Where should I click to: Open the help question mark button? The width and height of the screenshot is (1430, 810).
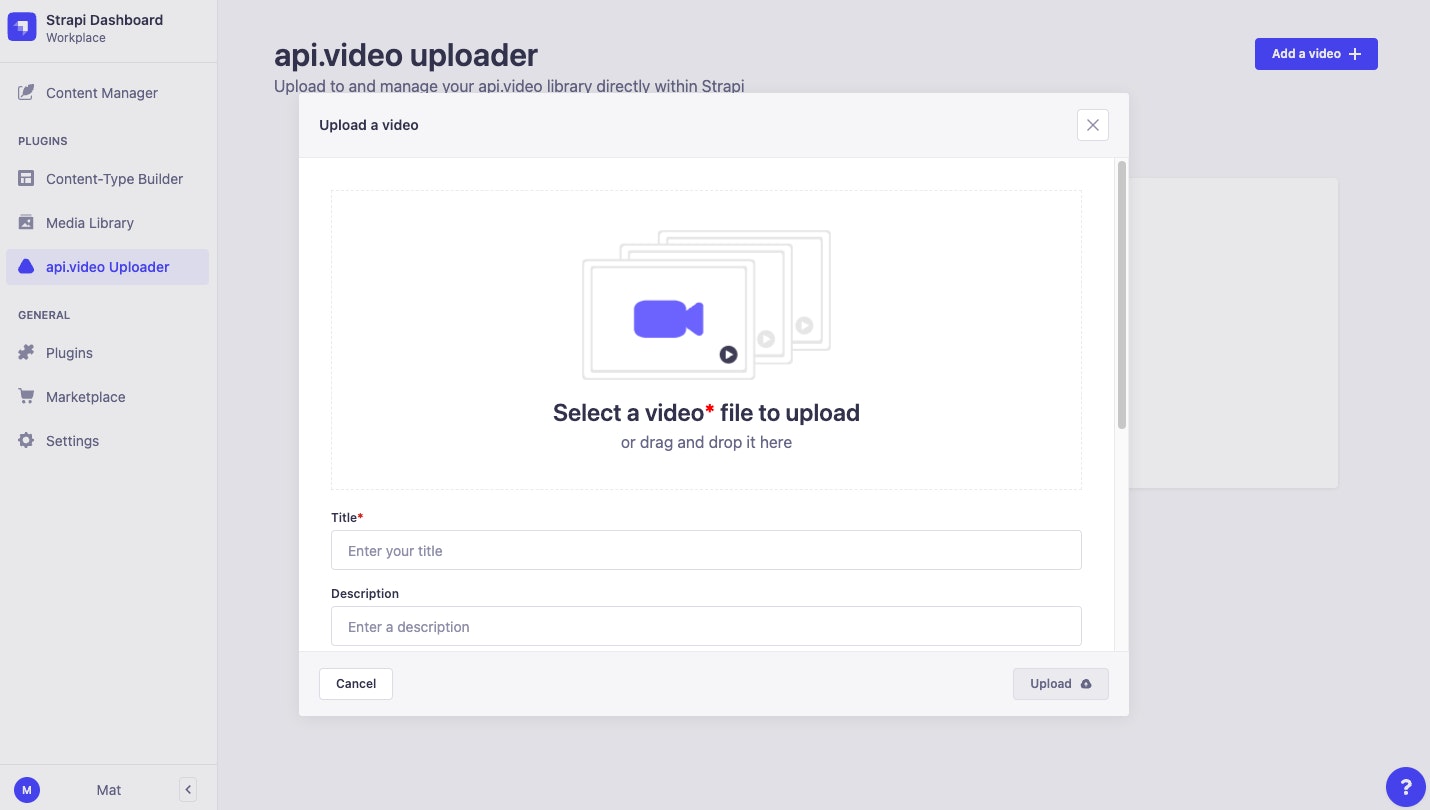click(x=1406, y=787)
